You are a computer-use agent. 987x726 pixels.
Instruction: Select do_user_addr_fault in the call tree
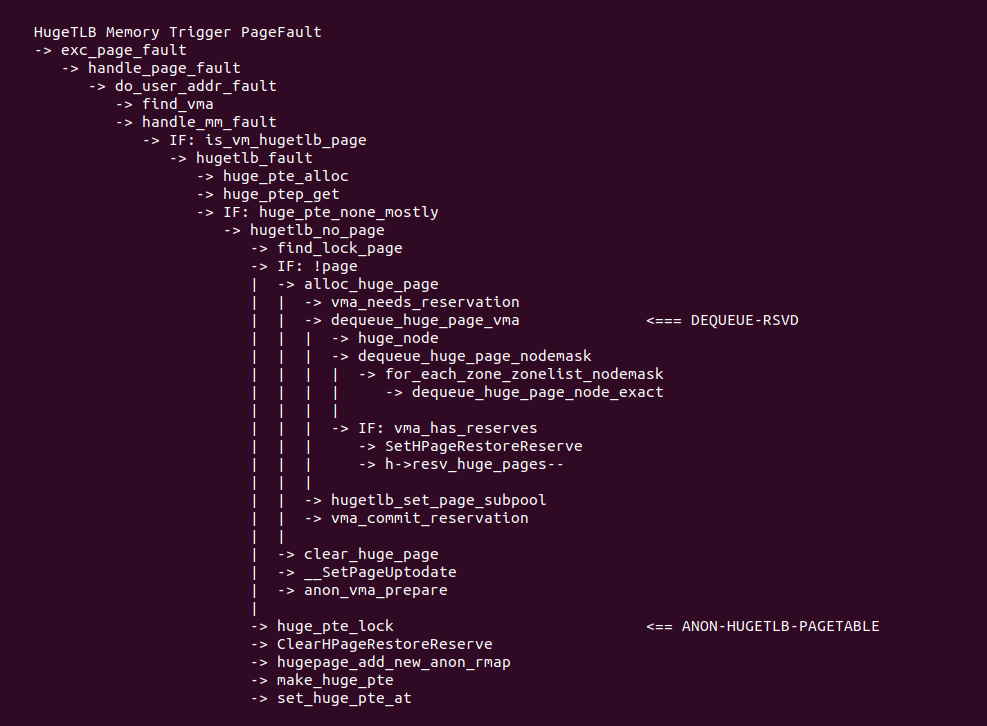[x=195, y=86]
